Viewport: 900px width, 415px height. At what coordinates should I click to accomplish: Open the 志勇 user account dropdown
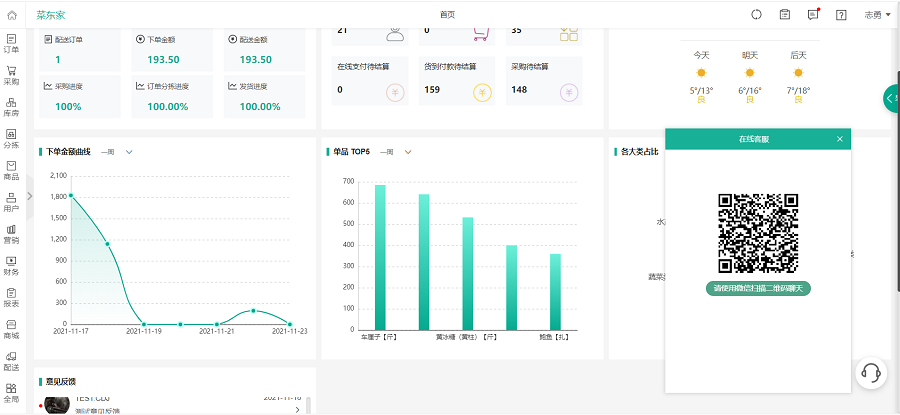[877, 15]
